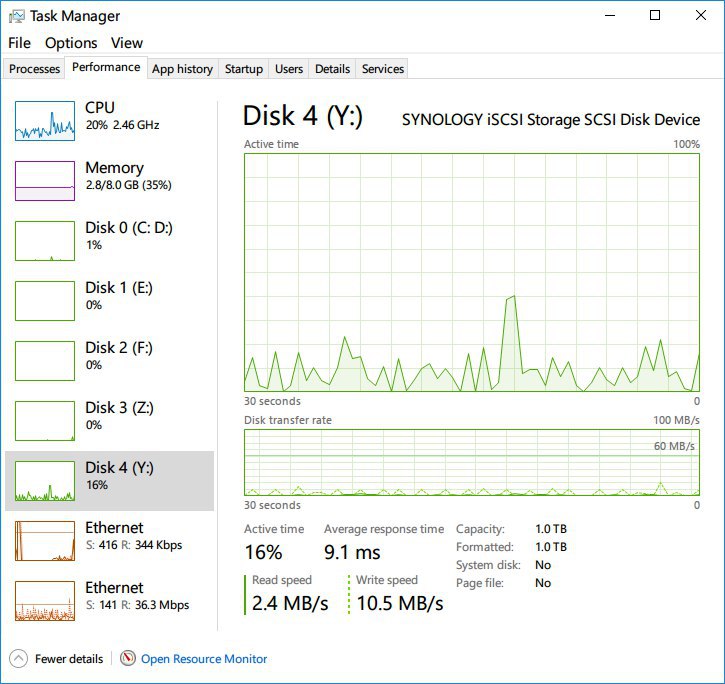This screenshot has width=725, height=684.
Task: Open the File menu
Action: click(19, 43)
